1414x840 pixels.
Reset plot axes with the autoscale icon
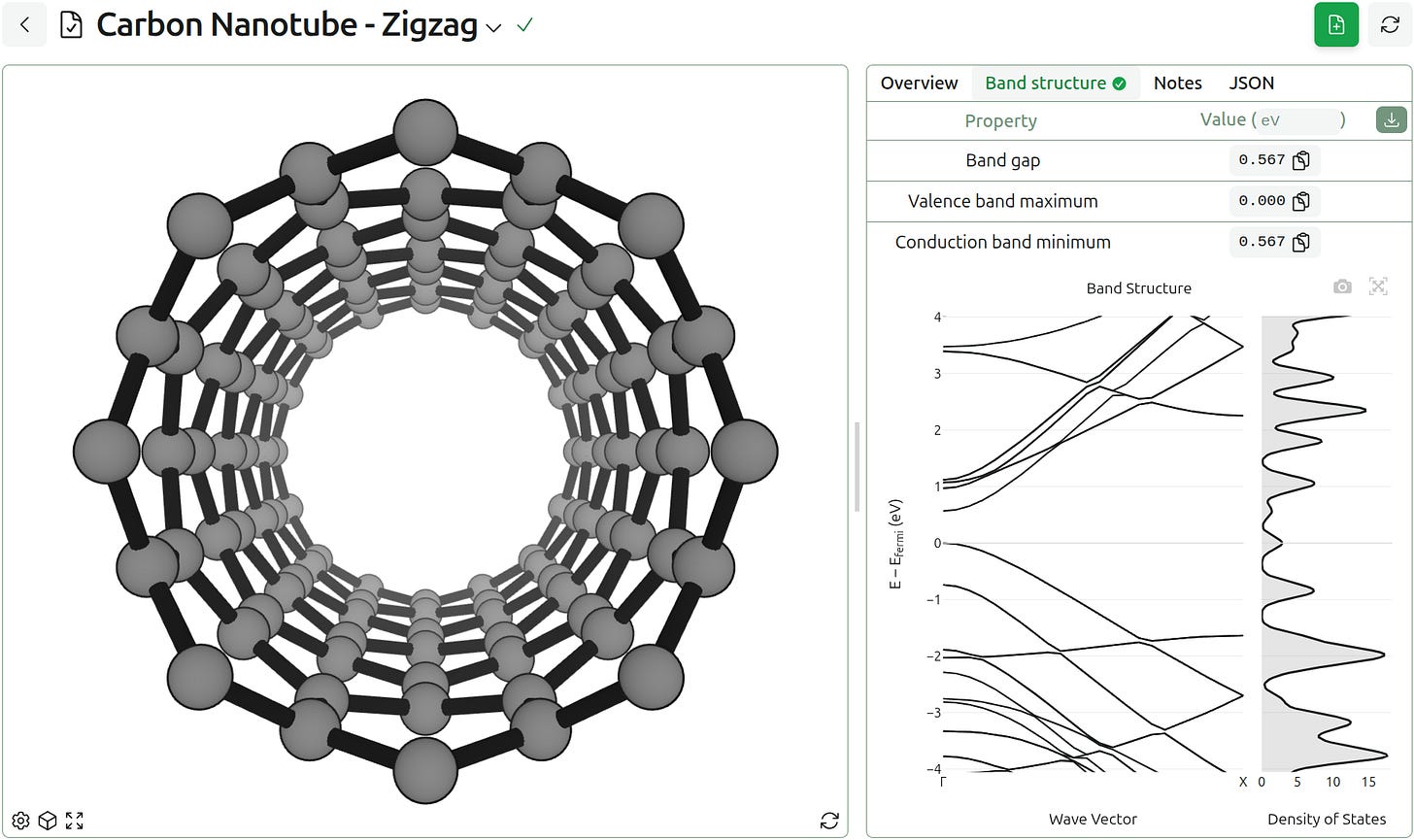pos(1378,286)
